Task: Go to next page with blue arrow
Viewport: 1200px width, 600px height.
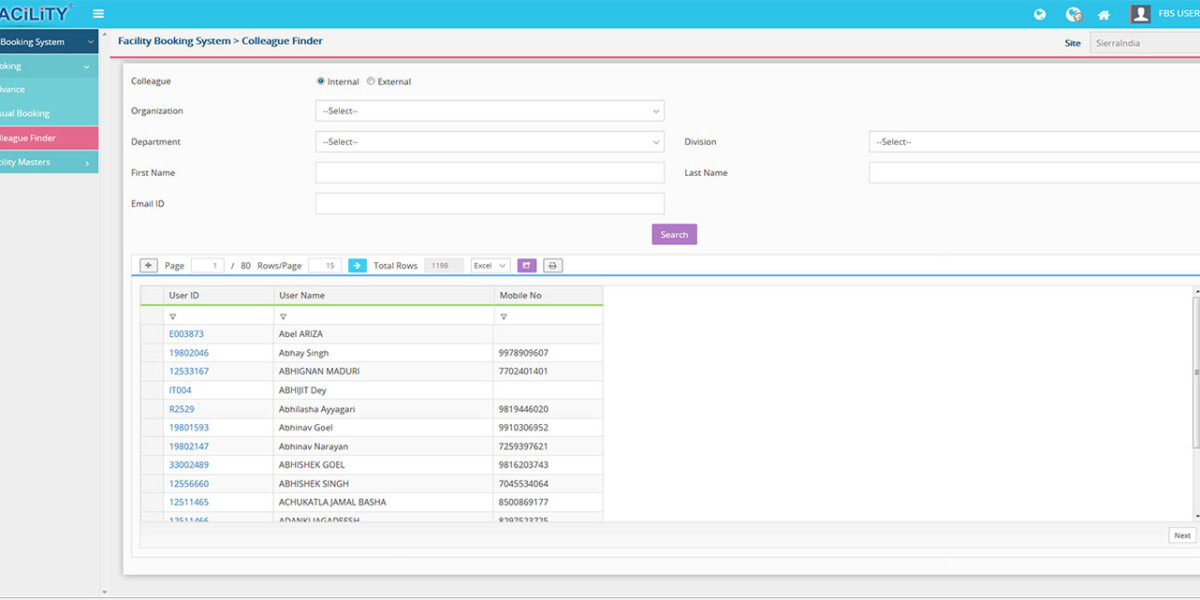Action: 357,266
